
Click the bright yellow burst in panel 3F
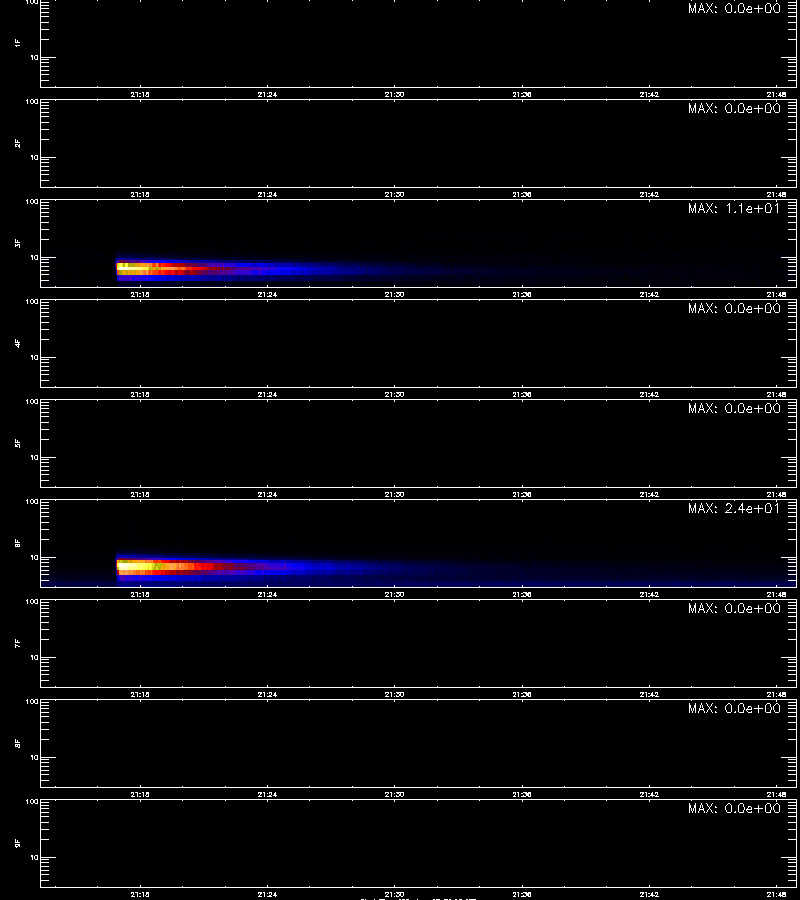coord(135,267)
